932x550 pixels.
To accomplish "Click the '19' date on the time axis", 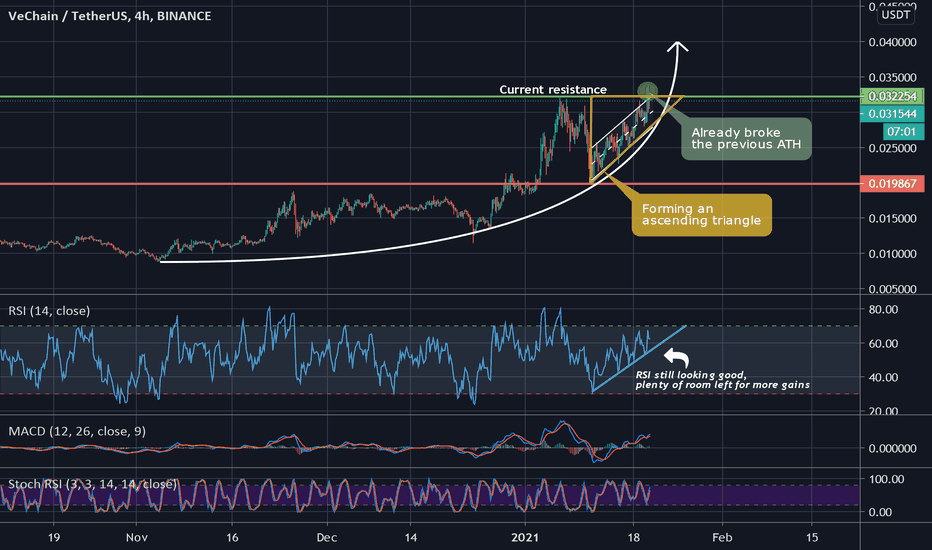I will point(53,538).
